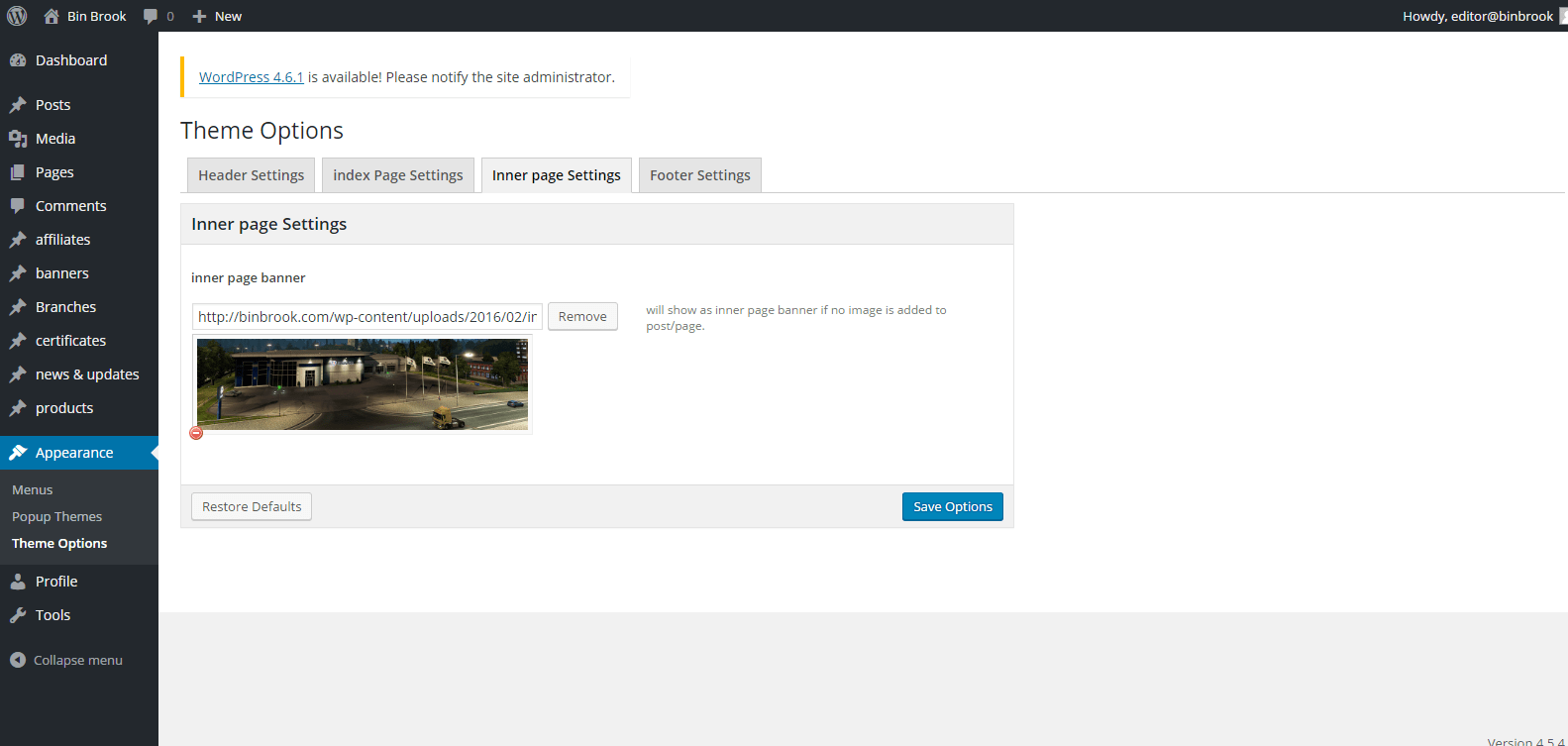Click the Media icon in sidebar
The width and height of the screenshot is (1568, 746).
pyautogui.click(x=18, y=139)
